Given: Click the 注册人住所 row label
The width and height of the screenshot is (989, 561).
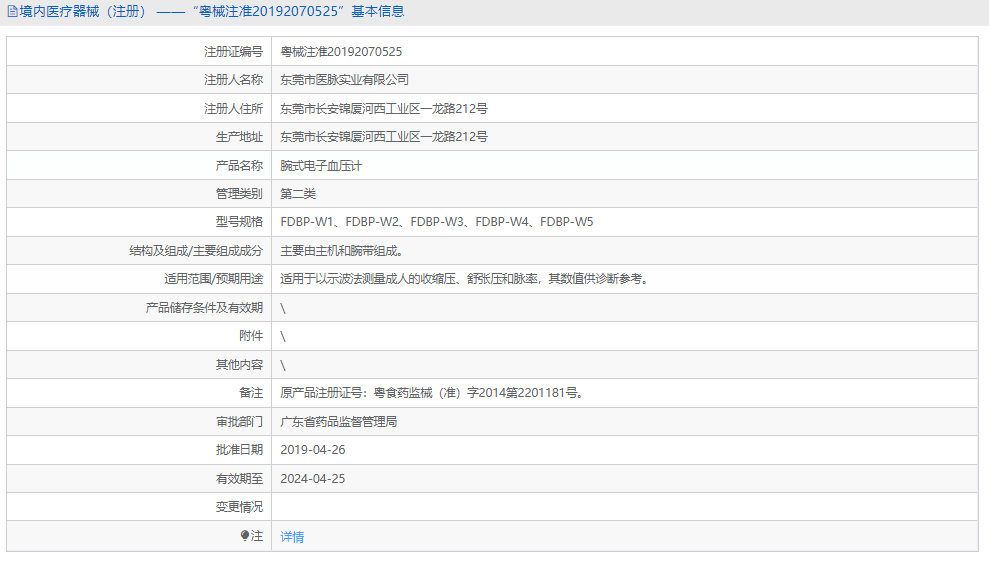Looking at the screenshot, I should (x=233, y=109).
